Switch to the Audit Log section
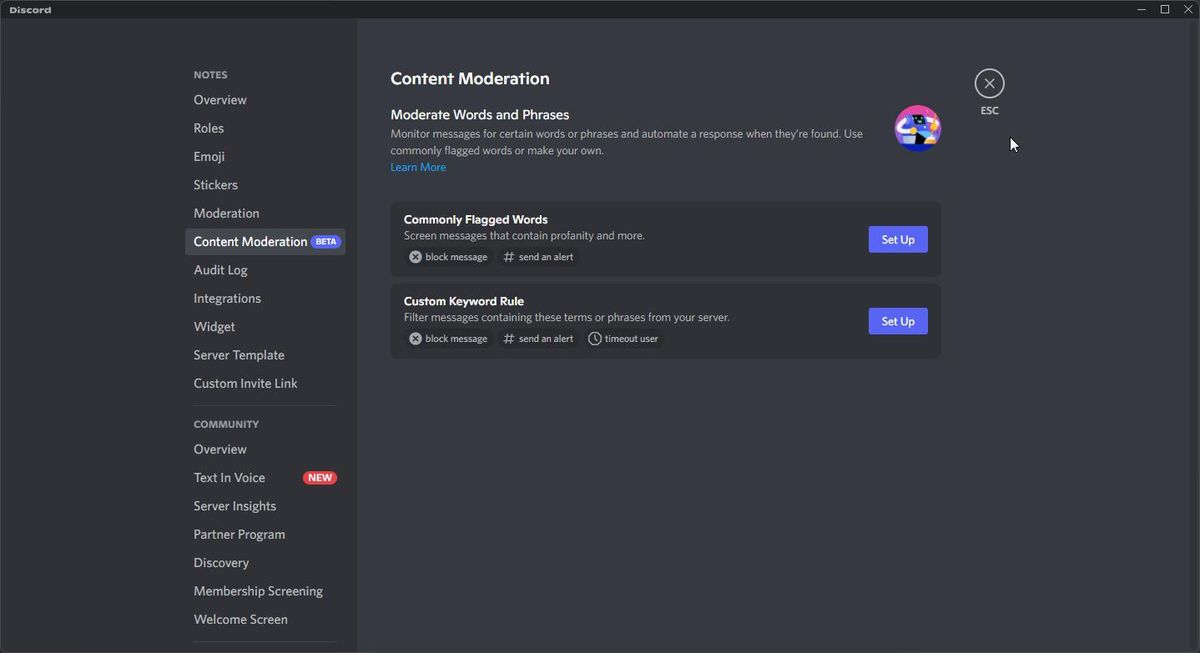Viewport: 1200px width, 653px height. point(220,269)
